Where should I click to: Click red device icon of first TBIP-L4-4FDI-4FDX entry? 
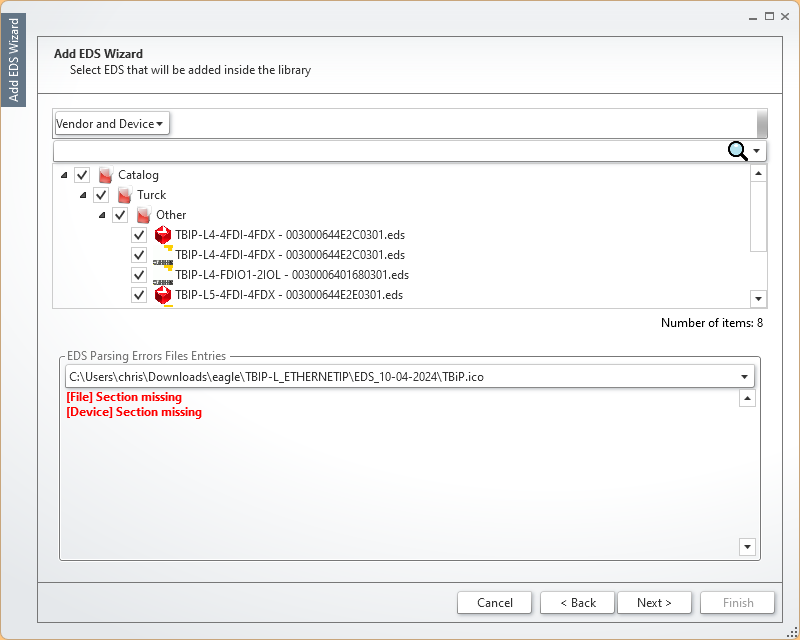pyautogui.click(x=163, y=235)
